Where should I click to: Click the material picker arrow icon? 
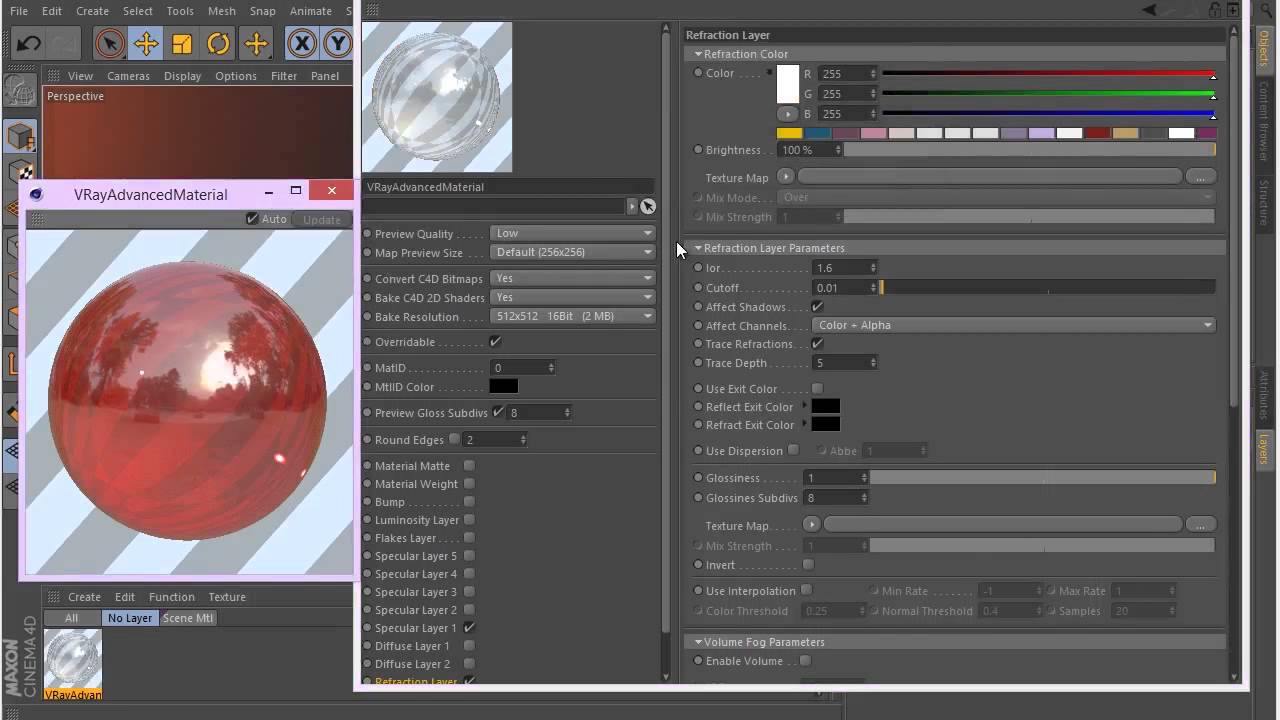[x=648, y=206]
